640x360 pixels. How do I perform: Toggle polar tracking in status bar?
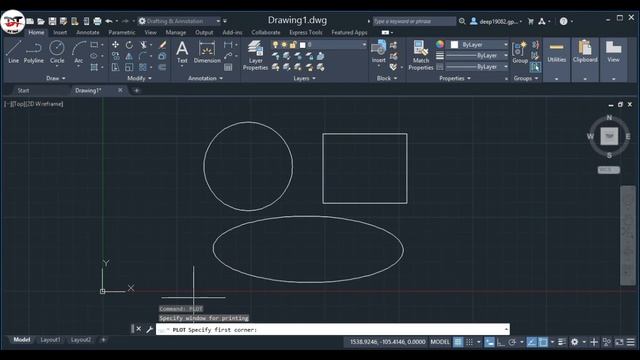tap(512, 342)
